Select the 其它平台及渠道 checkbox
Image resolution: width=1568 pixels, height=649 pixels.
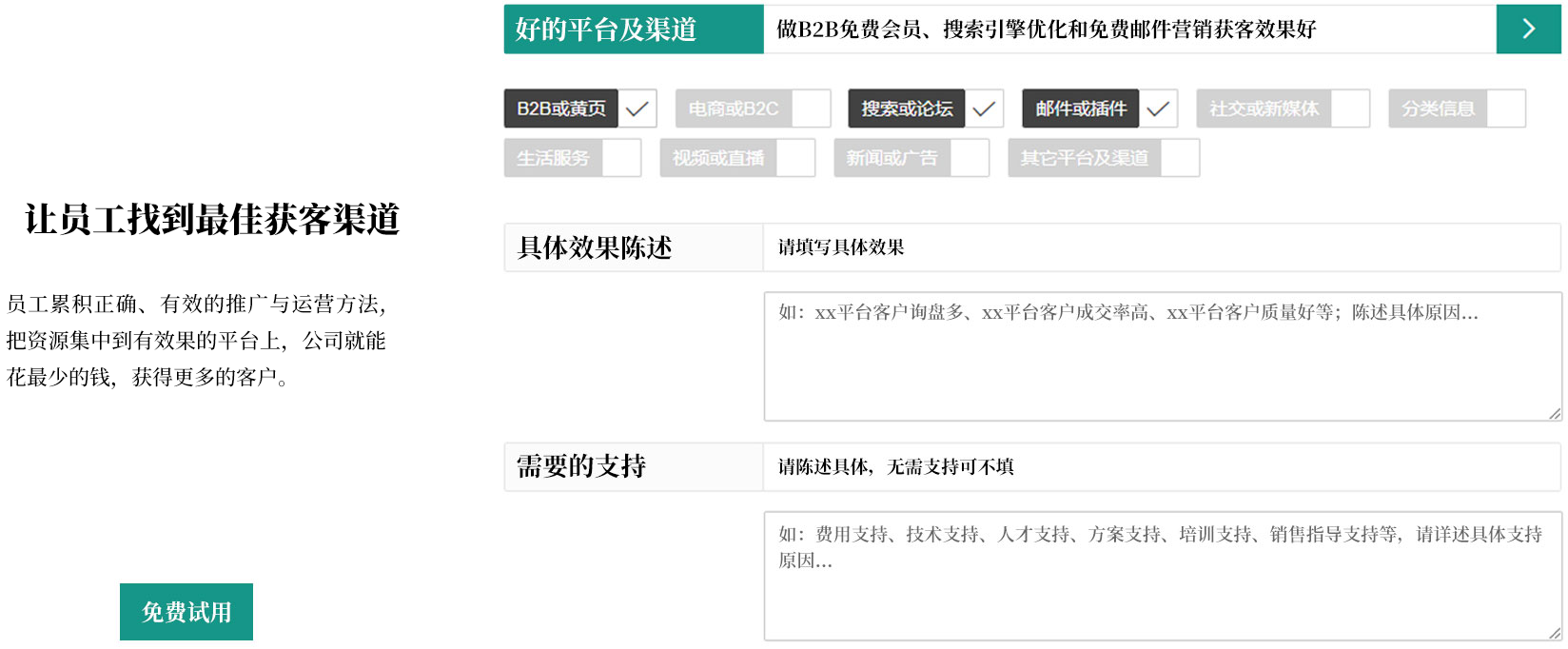pyautogui.click(x=1180, y=158)
